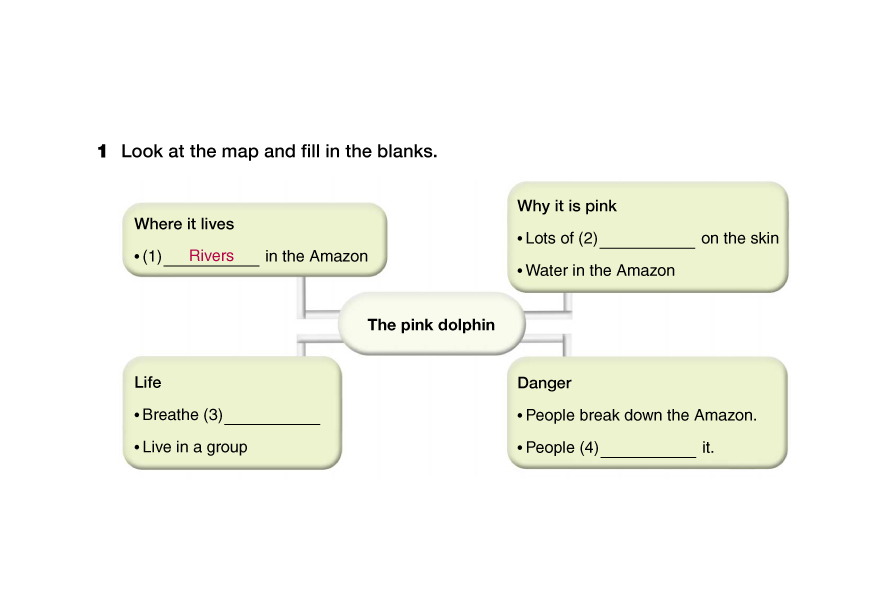873x612 pixels.
Task: Click the blank numbered (2)
Action: [646, 240]
